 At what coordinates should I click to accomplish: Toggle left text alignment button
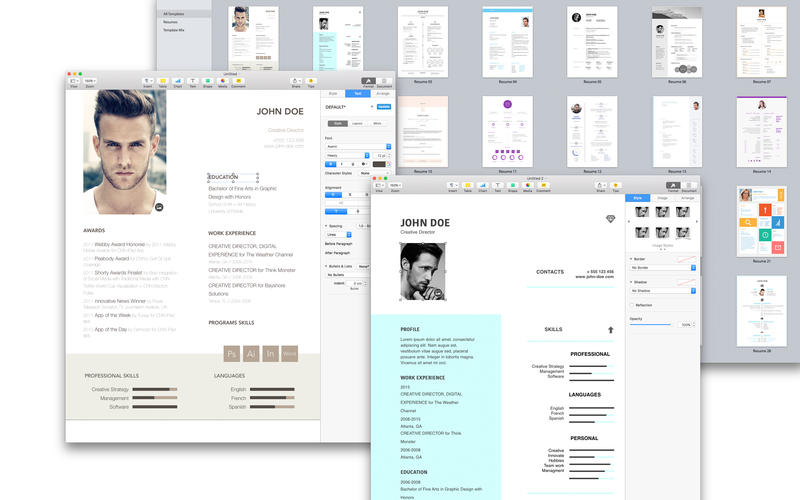[x=333, y=194]
